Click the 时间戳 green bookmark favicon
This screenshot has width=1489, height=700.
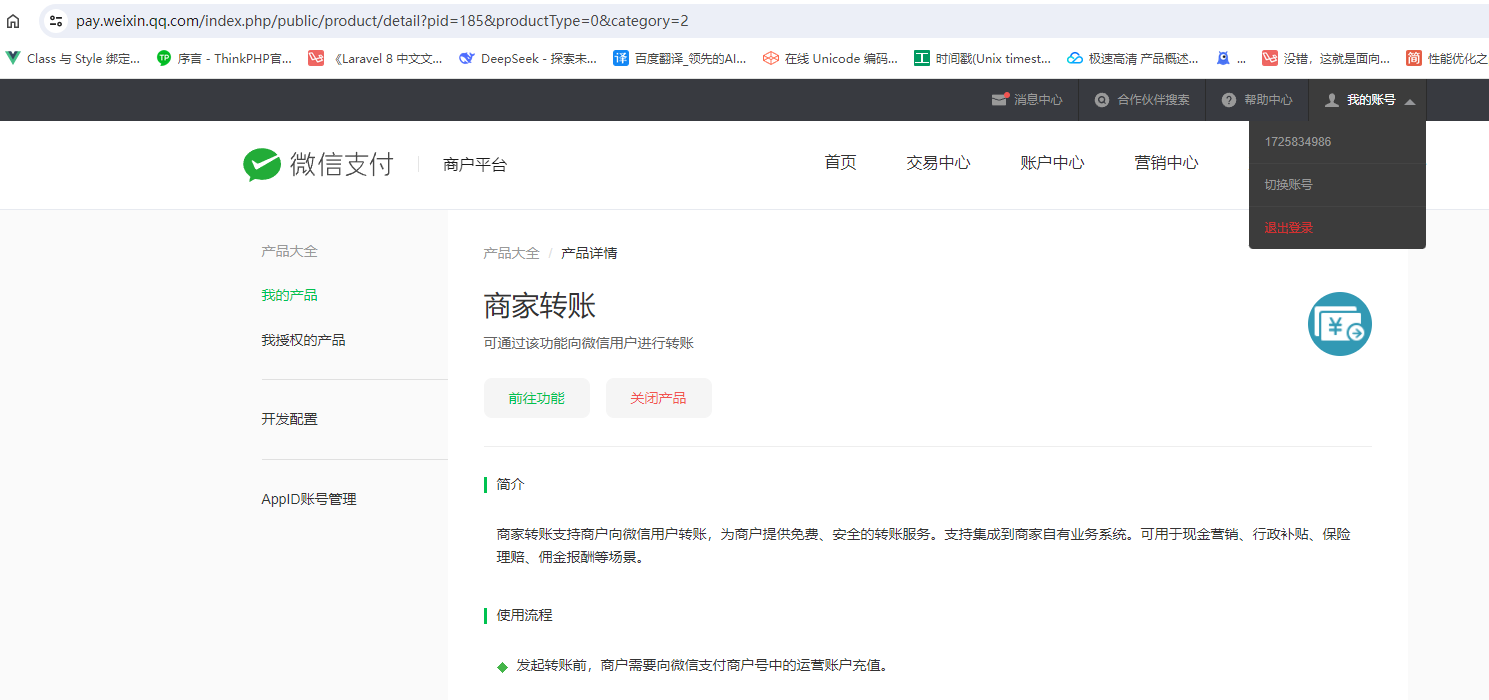coord(922,58)
